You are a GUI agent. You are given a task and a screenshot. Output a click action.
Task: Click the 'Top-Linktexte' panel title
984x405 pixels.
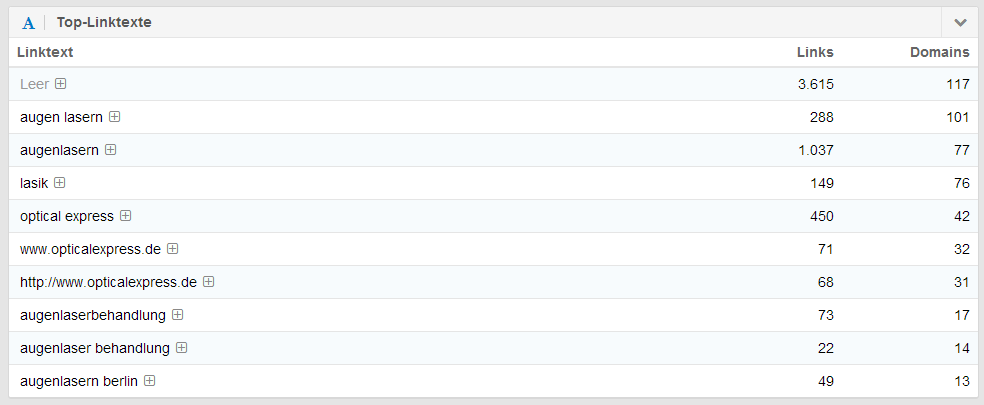[x=104, y=22]
